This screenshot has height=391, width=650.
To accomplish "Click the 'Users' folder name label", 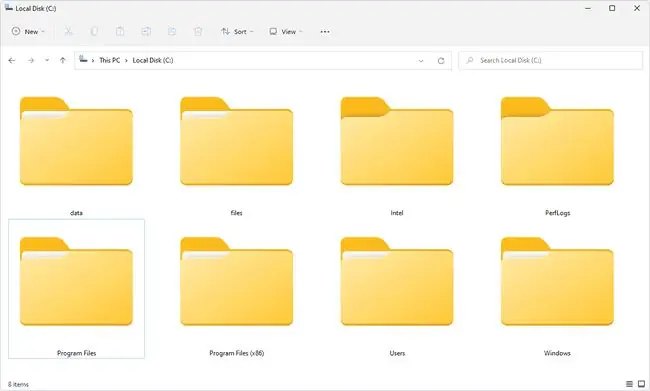I will pos(397,353).
